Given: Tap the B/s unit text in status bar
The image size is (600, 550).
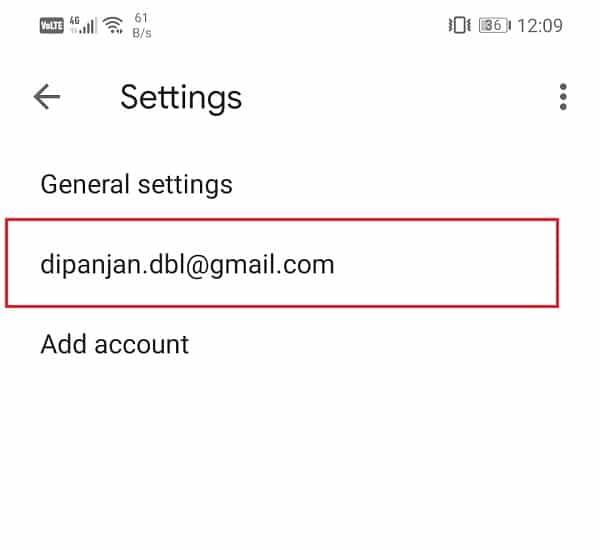Looking at the screenshot, I should tap(142, 33).
